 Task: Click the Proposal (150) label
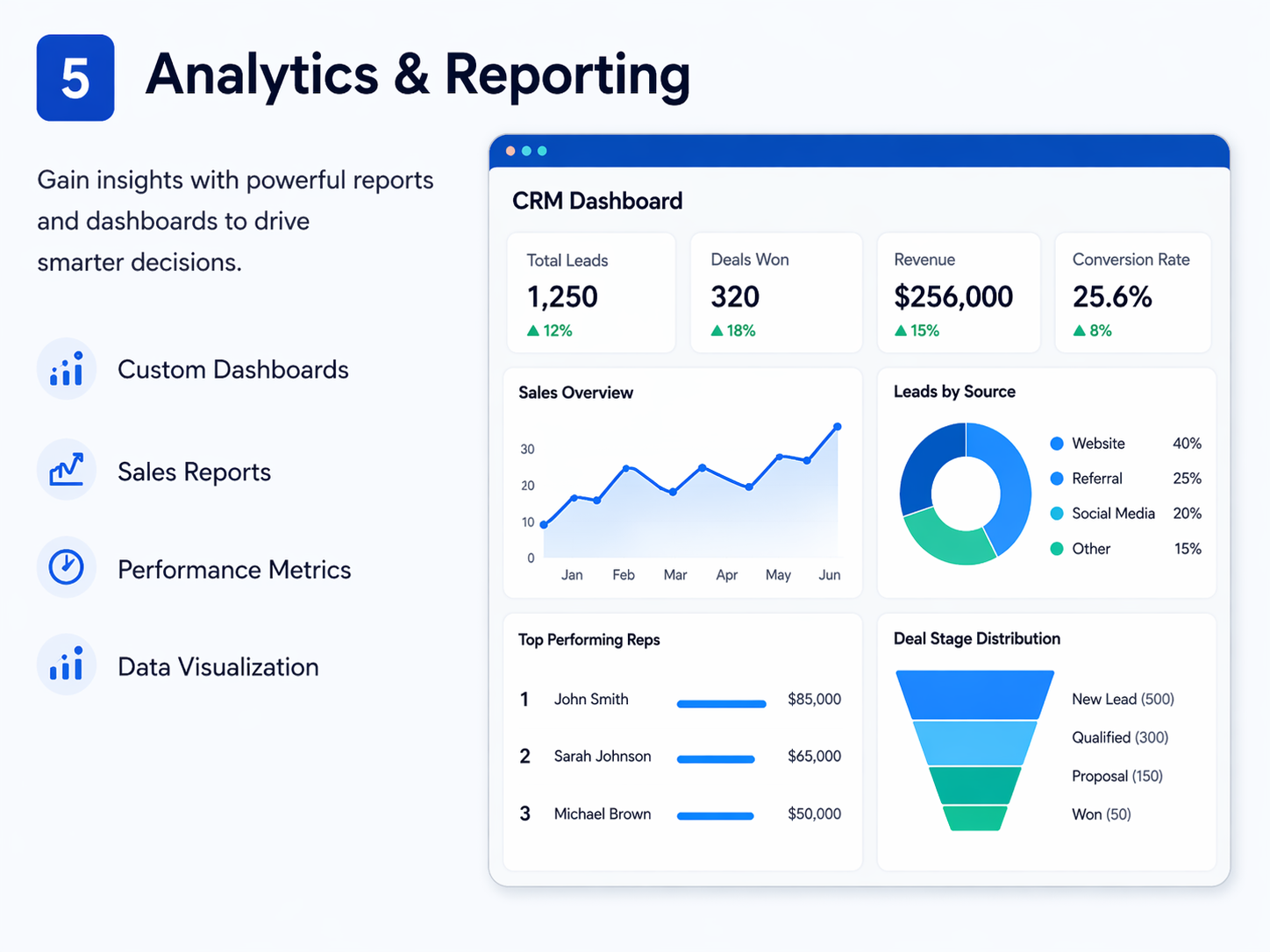(x=1117, y=777)
